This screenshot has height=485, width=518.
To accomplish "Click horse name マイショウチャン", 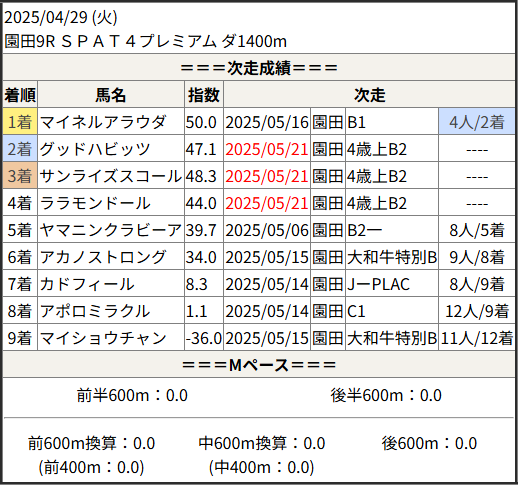I will pos(103,338).
